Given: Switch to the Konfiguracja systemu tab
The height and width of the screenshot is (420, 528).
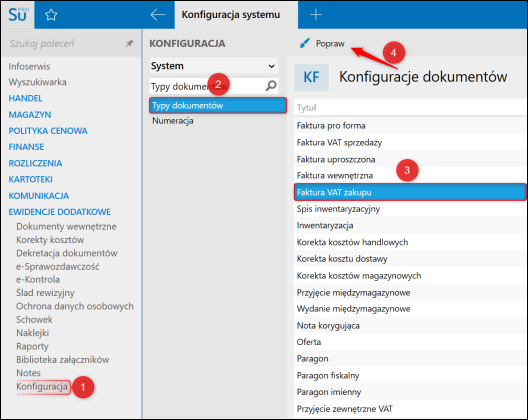Looking at the screenshot, I should pos(231,15).
